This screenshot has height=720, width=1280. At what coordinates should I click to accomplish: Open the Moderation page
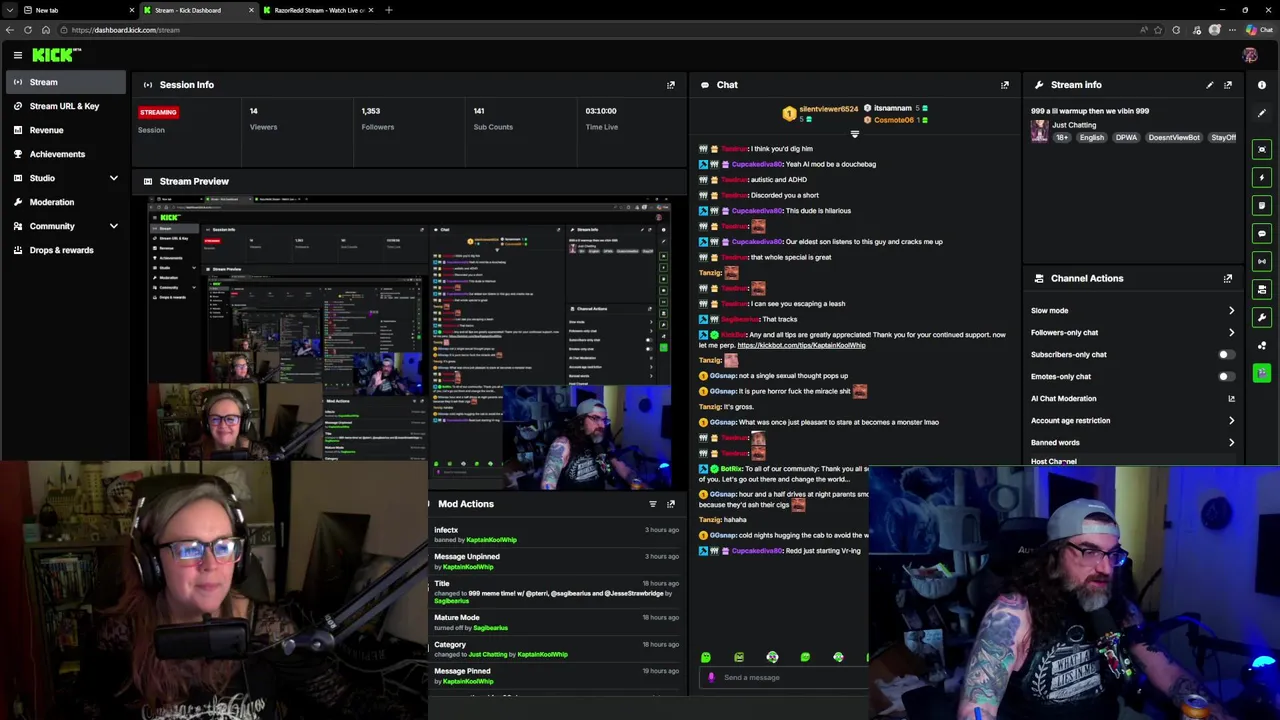pos(64,202)
